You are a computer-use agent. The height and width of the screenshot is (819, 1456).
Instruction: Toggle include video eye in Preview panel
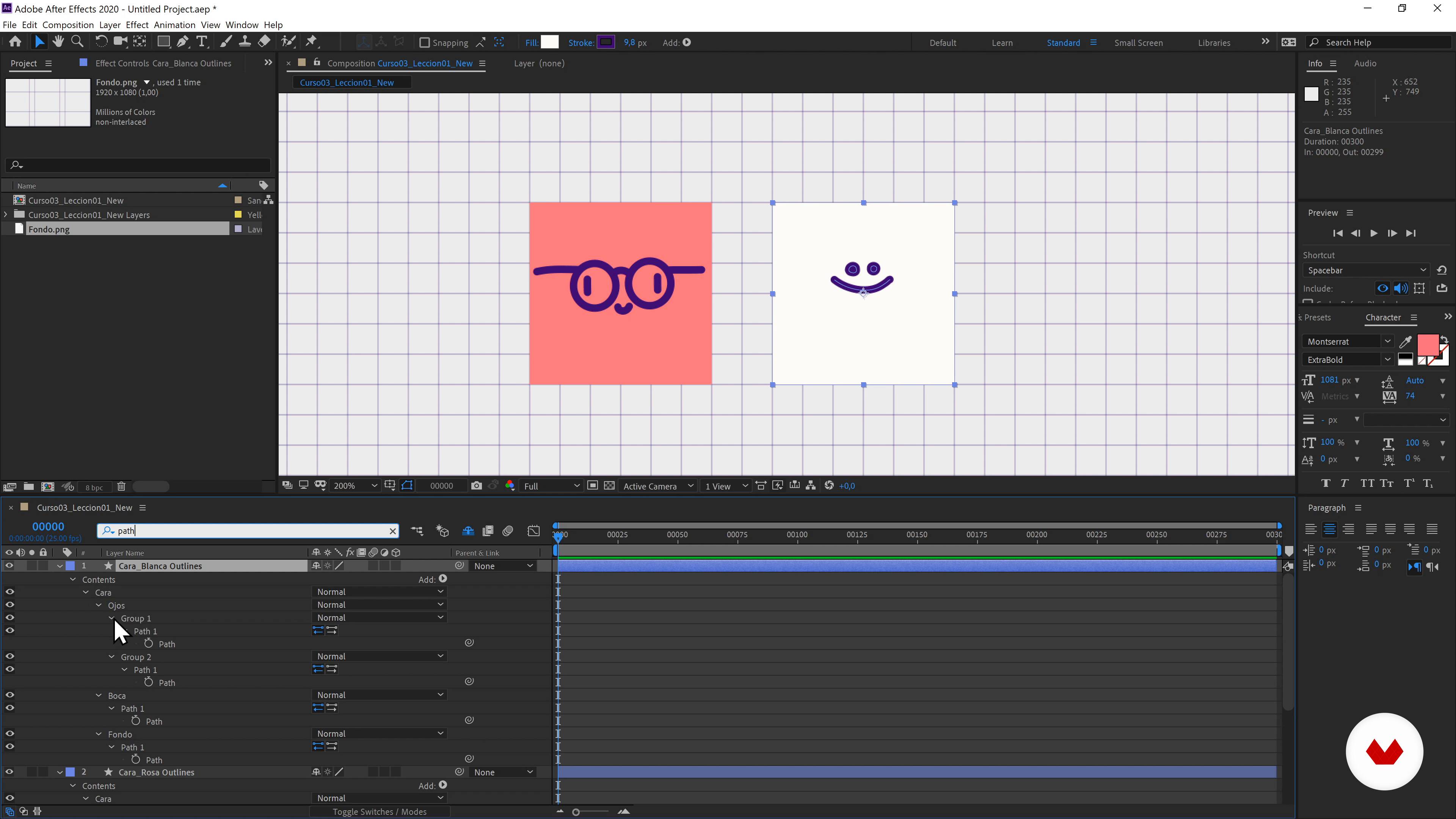[x=1382, y=288]
